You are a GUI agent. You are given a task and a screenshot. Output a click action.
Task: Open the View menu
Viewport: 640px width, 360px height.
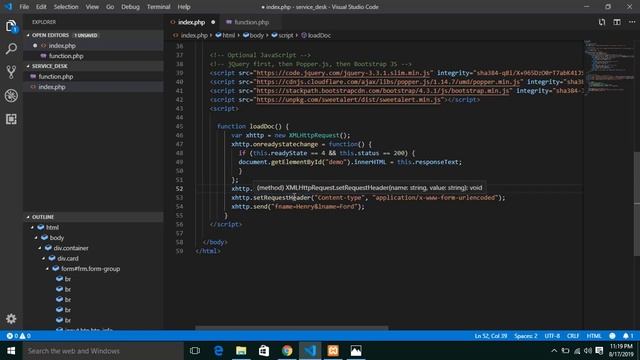pos(92,7)
